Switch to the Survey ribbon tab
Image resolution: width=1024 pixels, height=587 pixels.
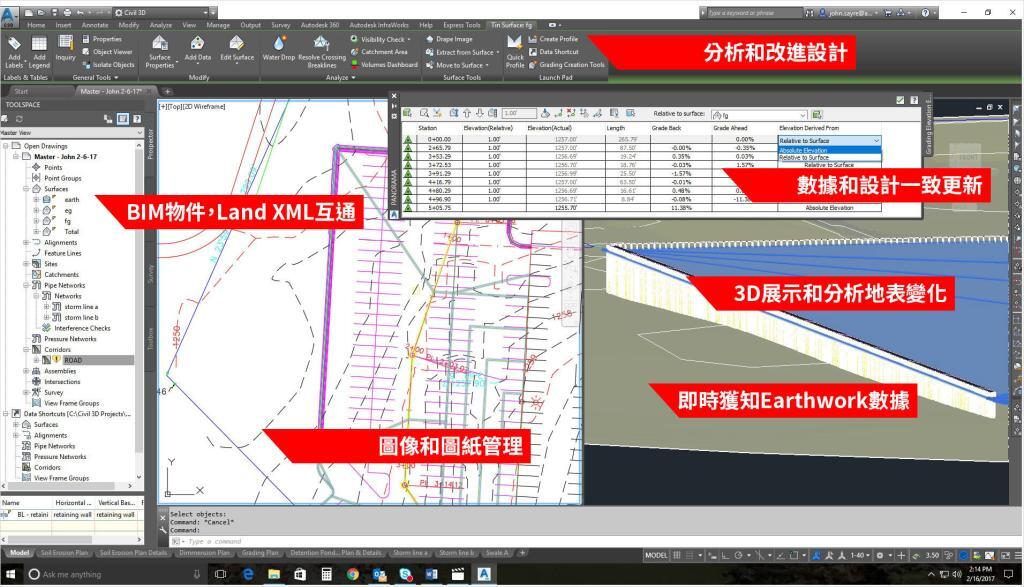[281, 25]
